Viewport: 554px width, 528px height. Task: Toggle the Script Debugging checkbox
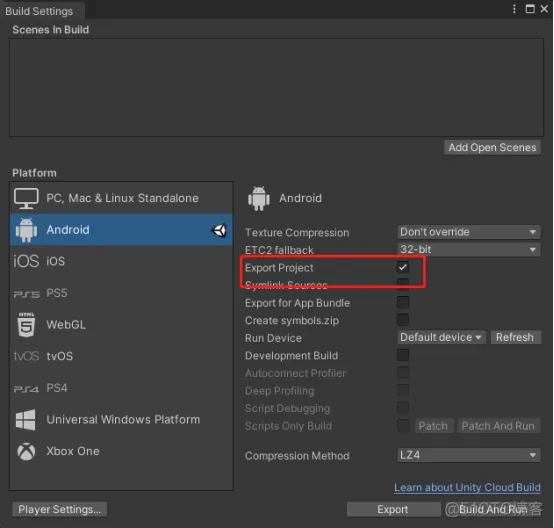403,408
